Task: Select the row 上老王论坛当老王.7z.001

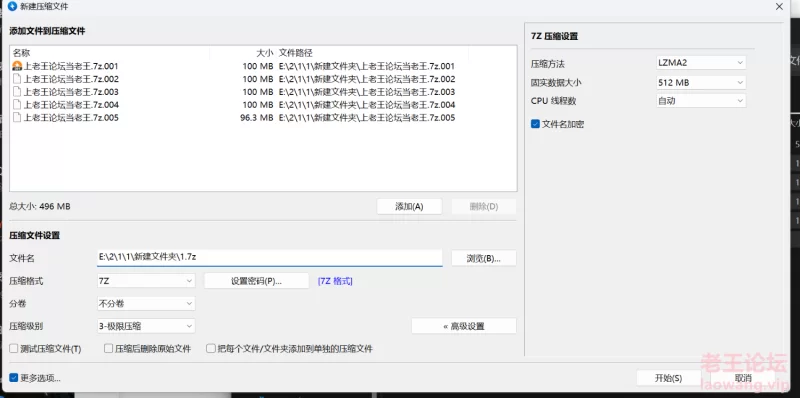Action: 263,66
